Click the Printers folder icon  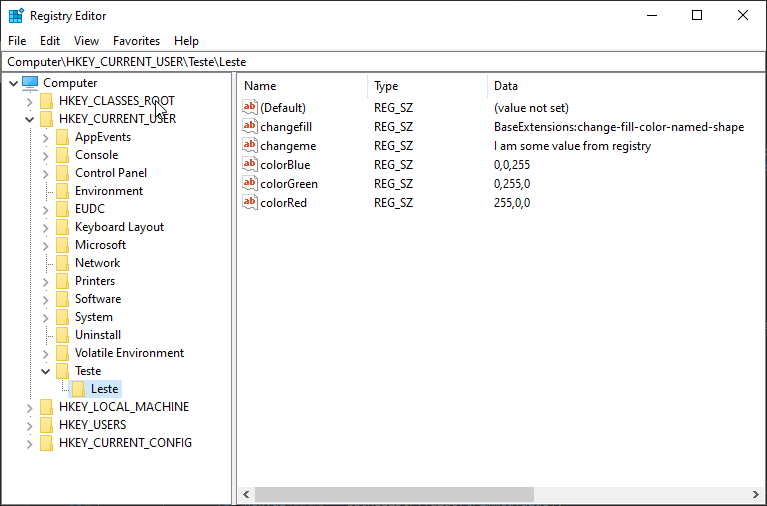coord(63,281)
